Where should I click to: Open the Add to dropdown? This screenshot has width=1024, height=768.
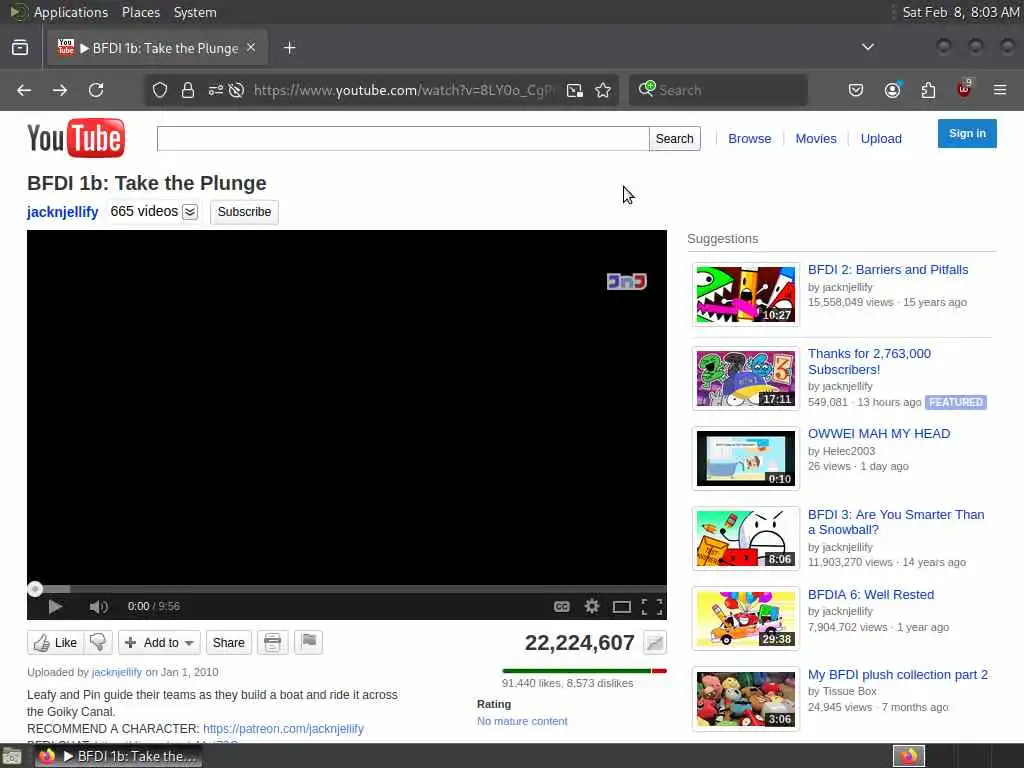[159, 643]
